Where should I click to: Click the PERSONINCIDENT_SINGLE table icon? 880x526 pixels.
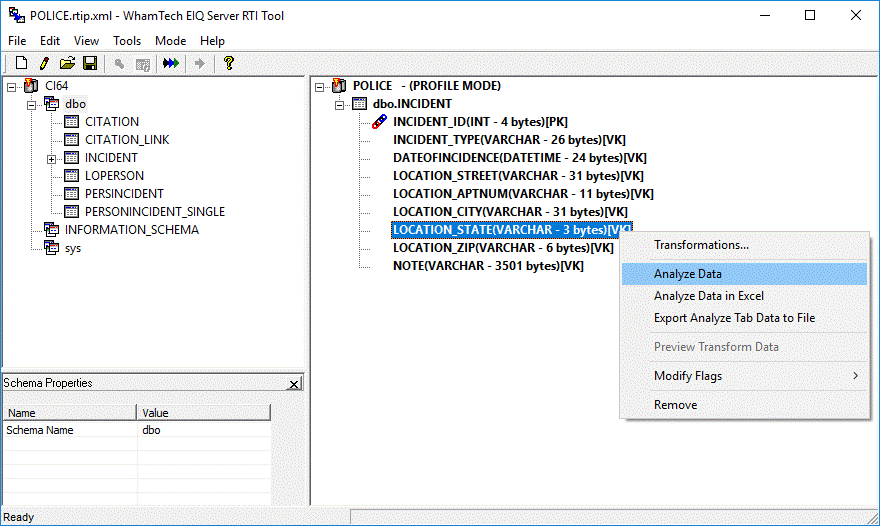(72, 212)
